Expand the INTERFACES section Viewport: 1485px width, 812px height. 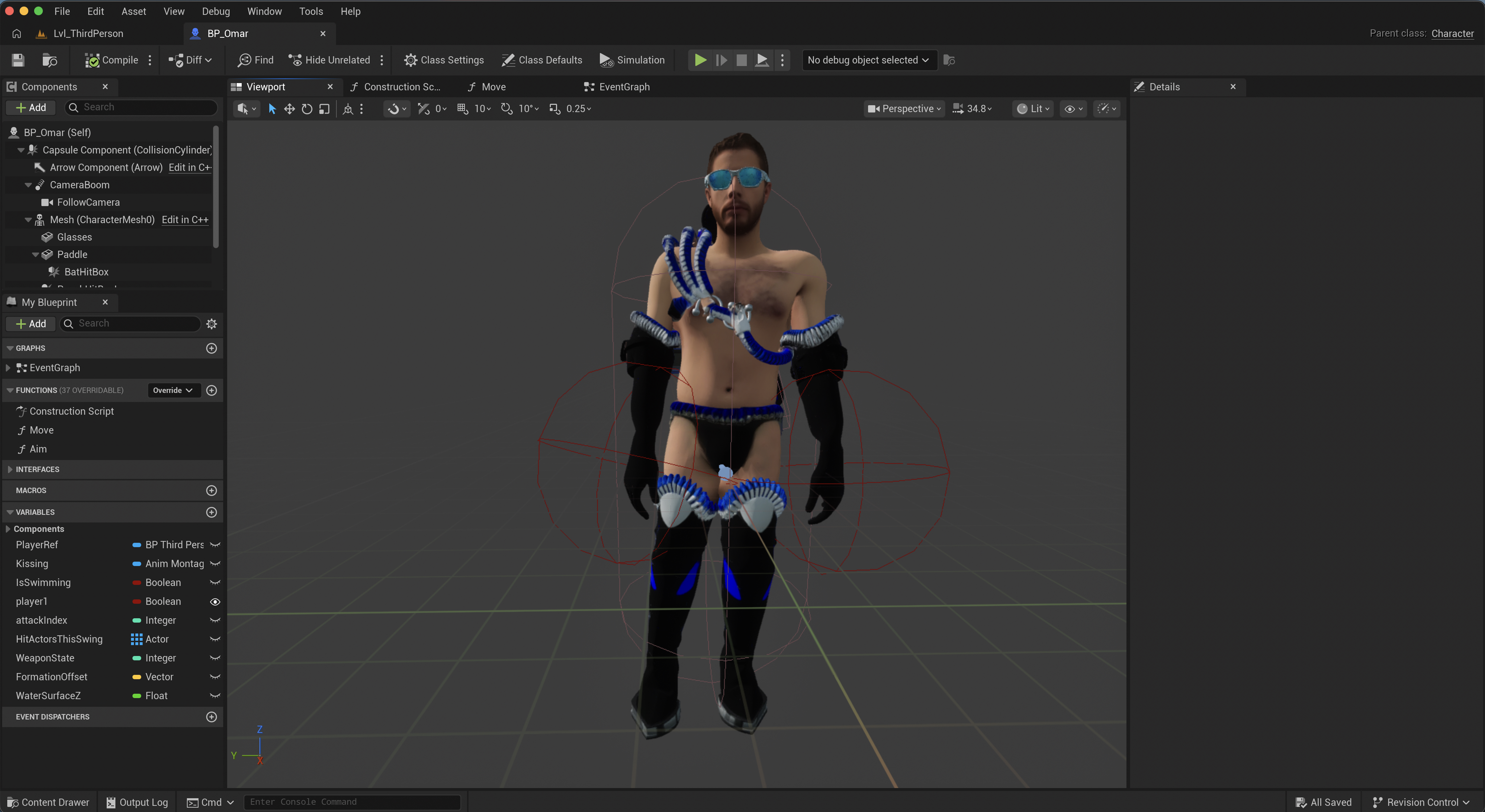pos(10,469)
